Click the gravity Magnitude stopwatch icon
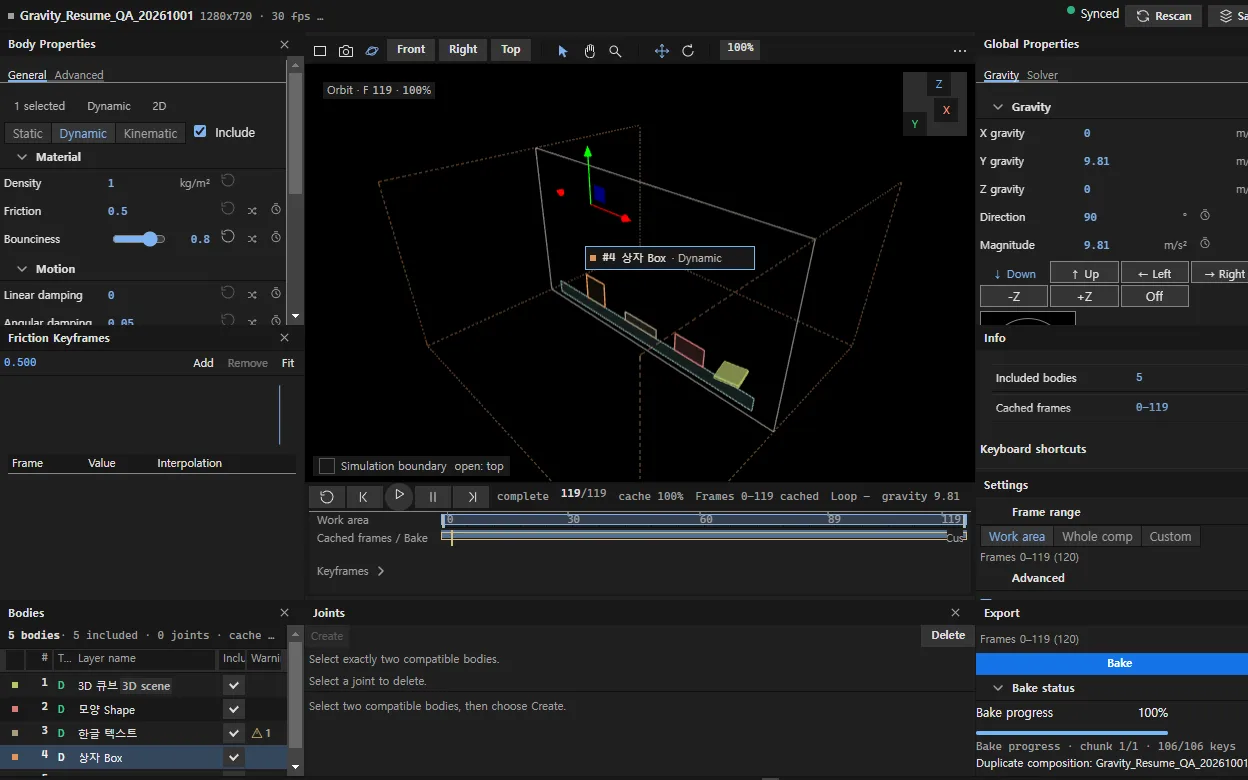The height and width of the screenshot is (780, 1248). (1205, 244)
